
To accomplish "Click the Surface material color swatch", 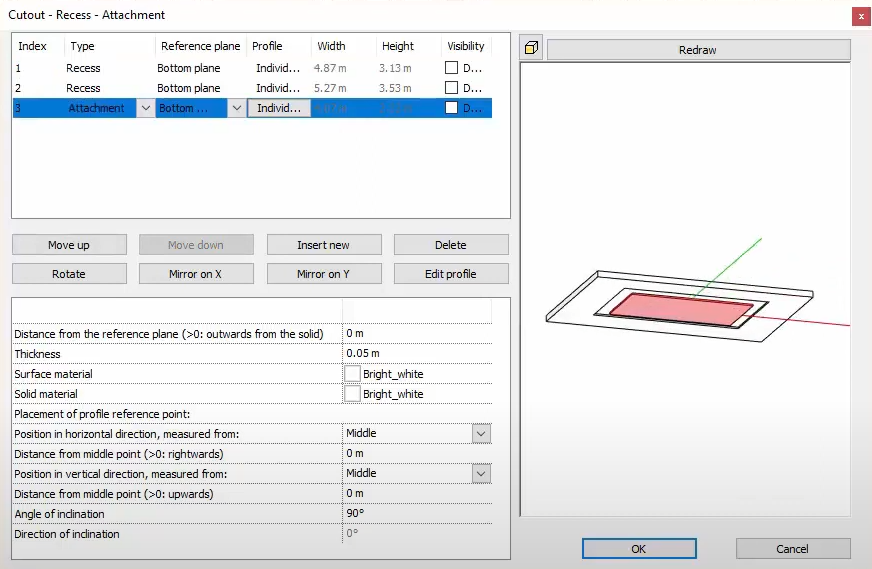I will [352, 374].
